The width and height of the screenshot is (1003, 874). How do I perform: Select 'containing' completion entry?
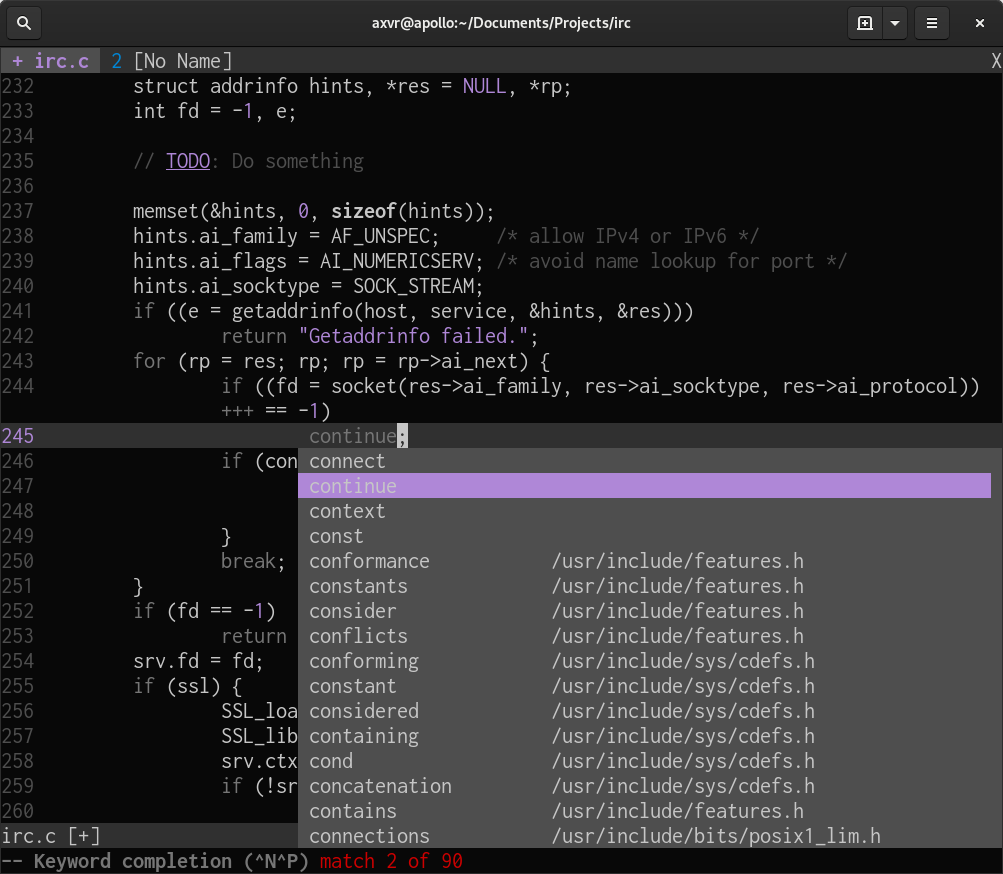click(644, 735)
